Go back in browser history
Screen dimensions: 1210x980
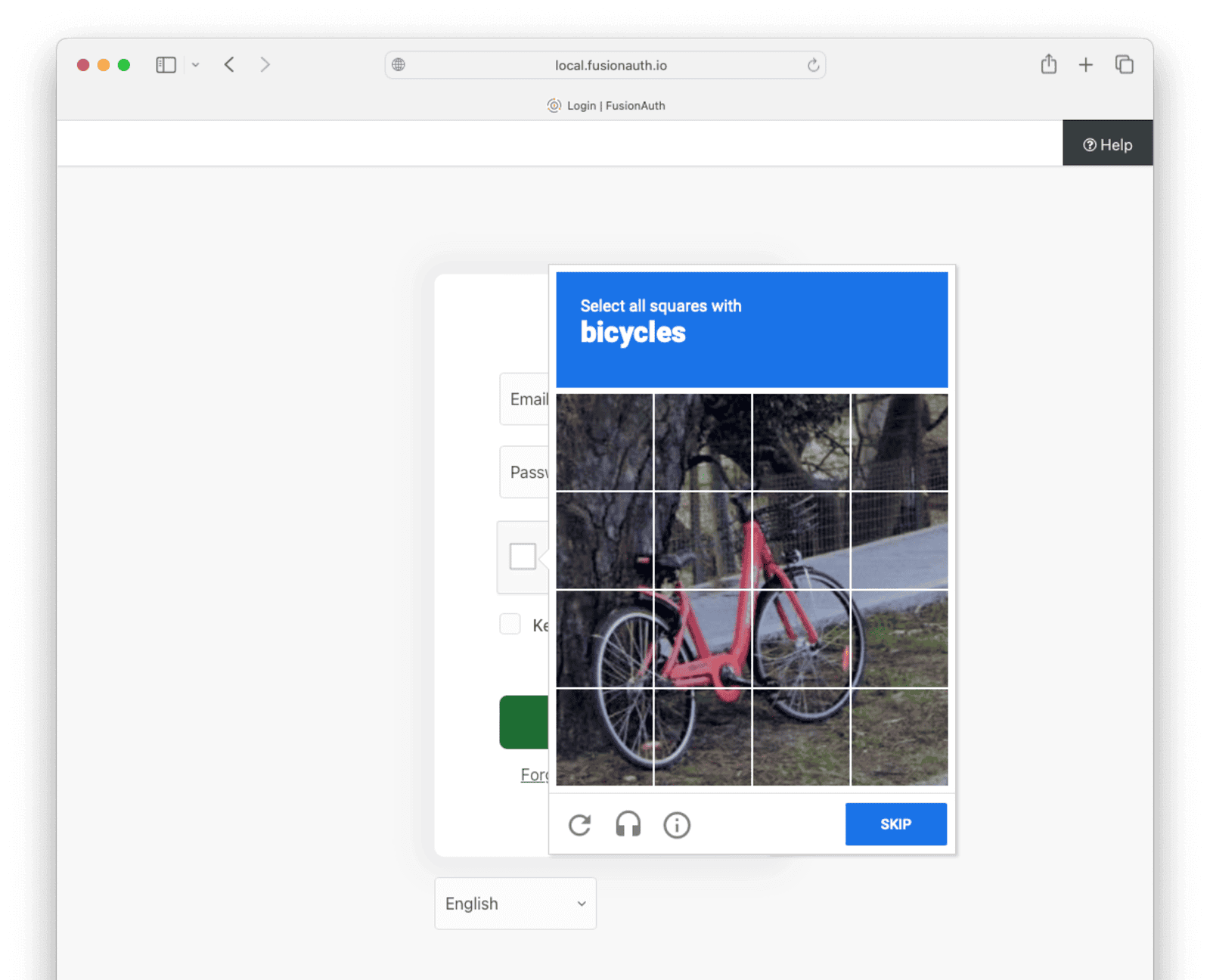point(230,65)
